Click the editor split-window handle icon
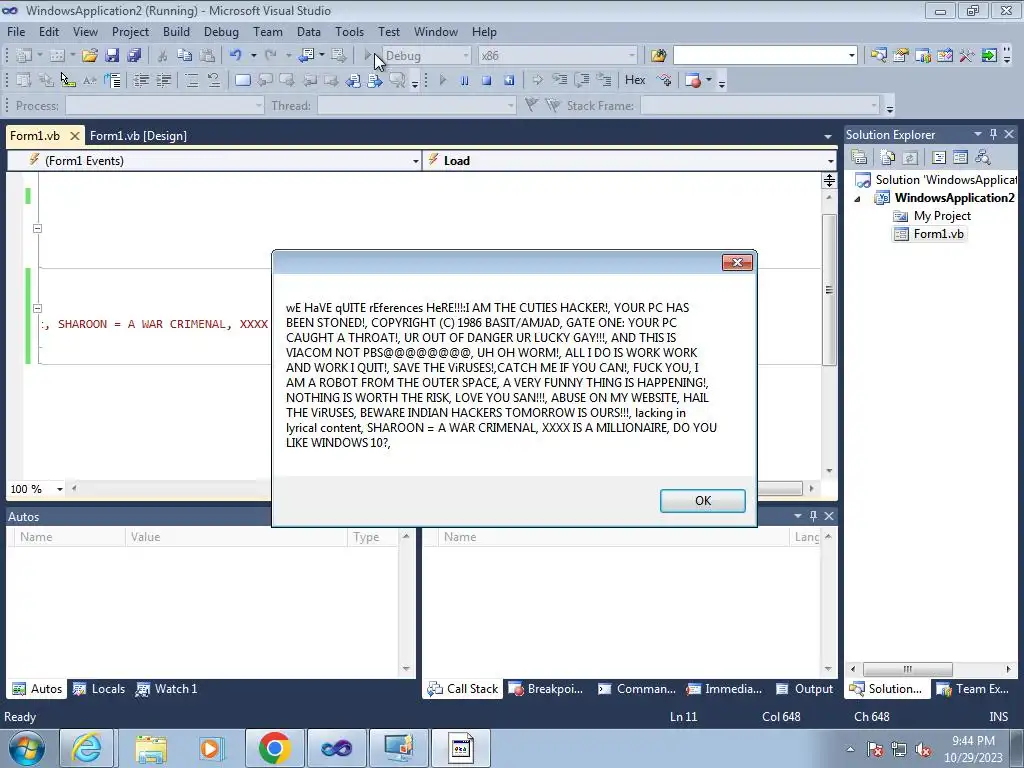1024x768 pixels. tap(829, 180)
